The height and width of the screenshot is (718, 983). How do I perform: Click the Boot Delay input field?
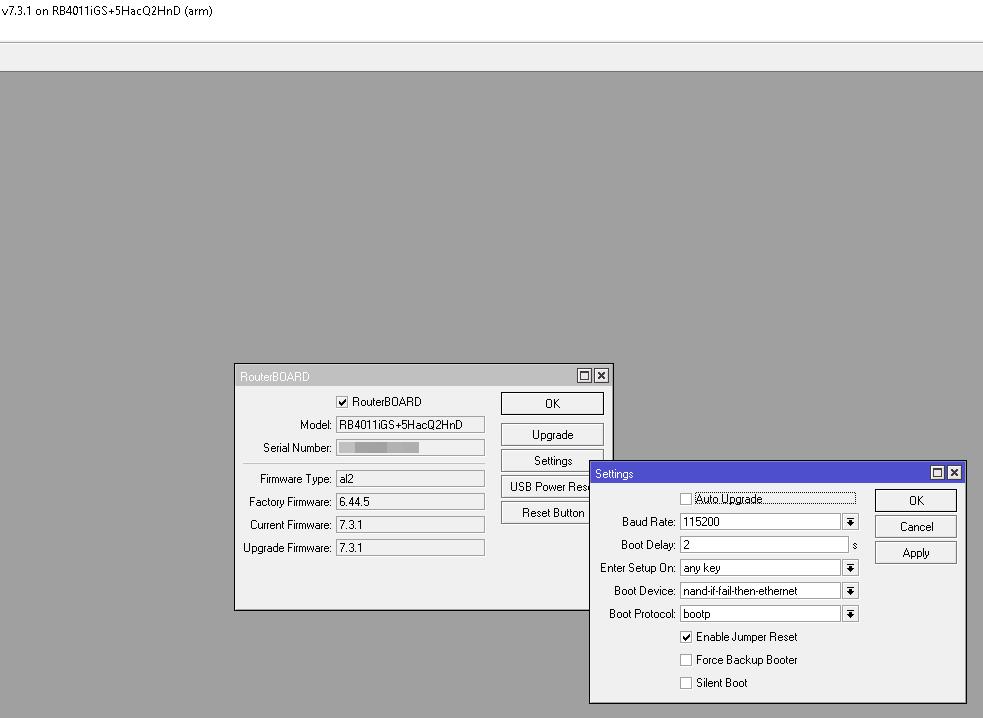click(x=764, y=545)
